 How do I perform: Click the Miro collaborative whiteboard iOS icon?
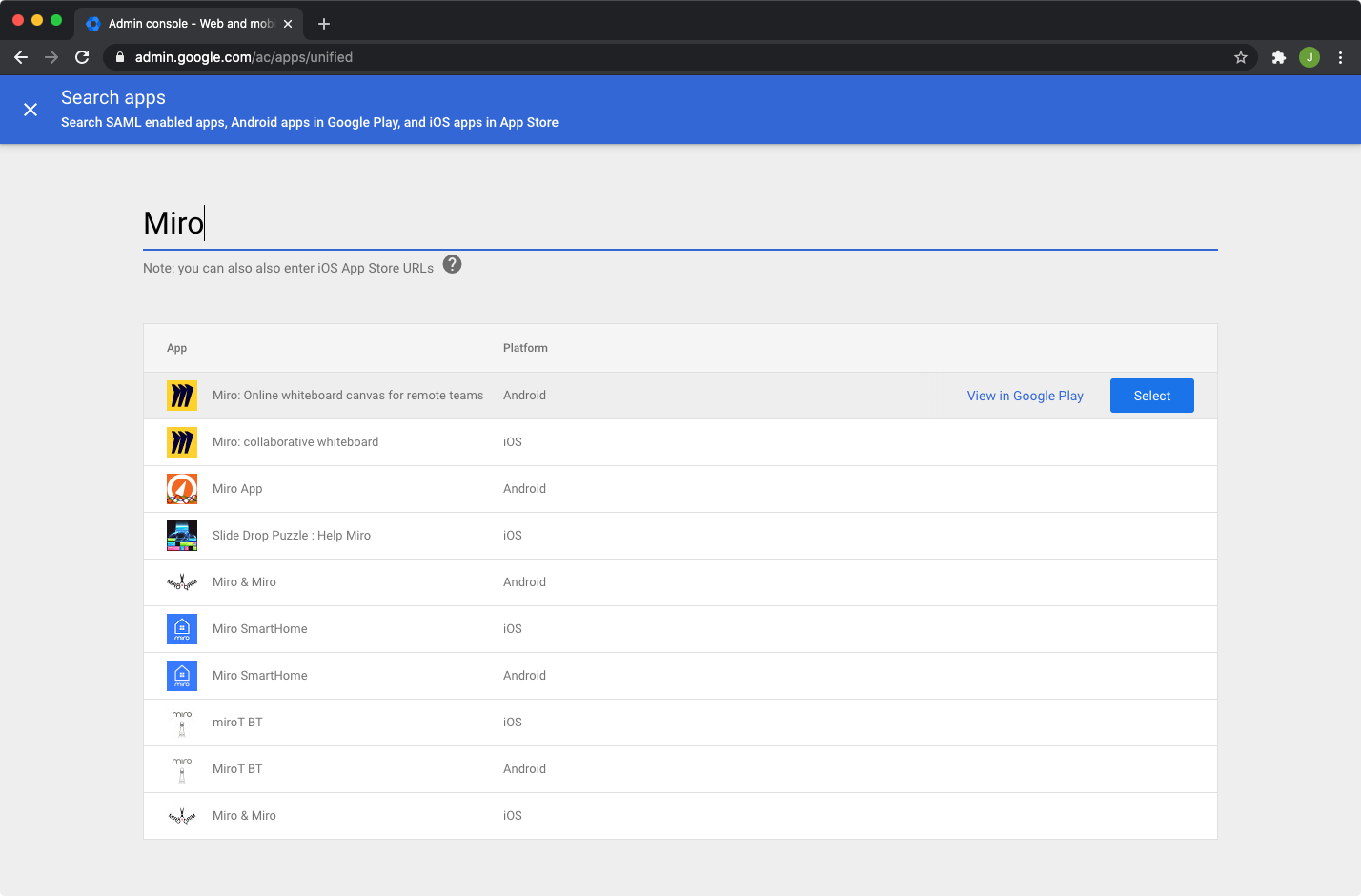click(x=182, y=442)
